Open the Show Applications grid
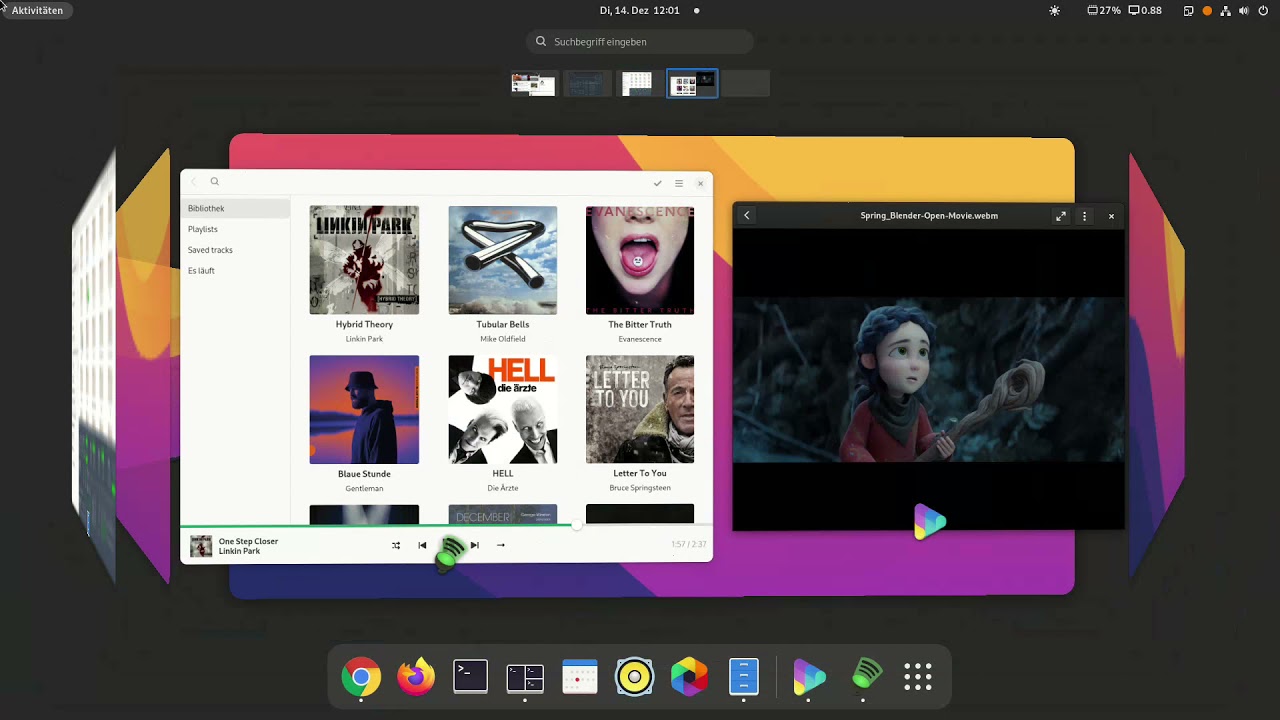The height and width of the screenshot is (720, 1280). coord(917,677)
